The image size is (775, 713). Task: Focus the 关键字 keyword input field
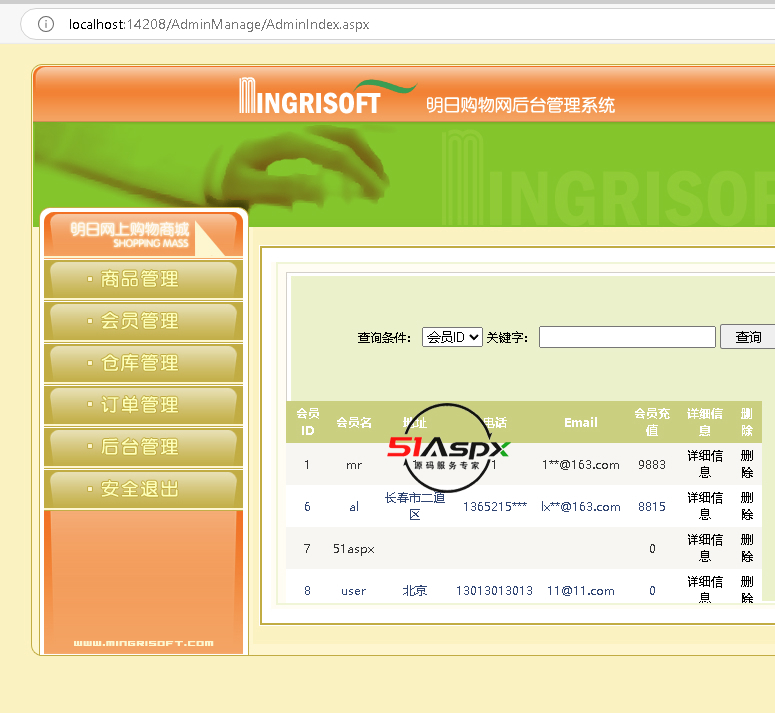[627, 337]
